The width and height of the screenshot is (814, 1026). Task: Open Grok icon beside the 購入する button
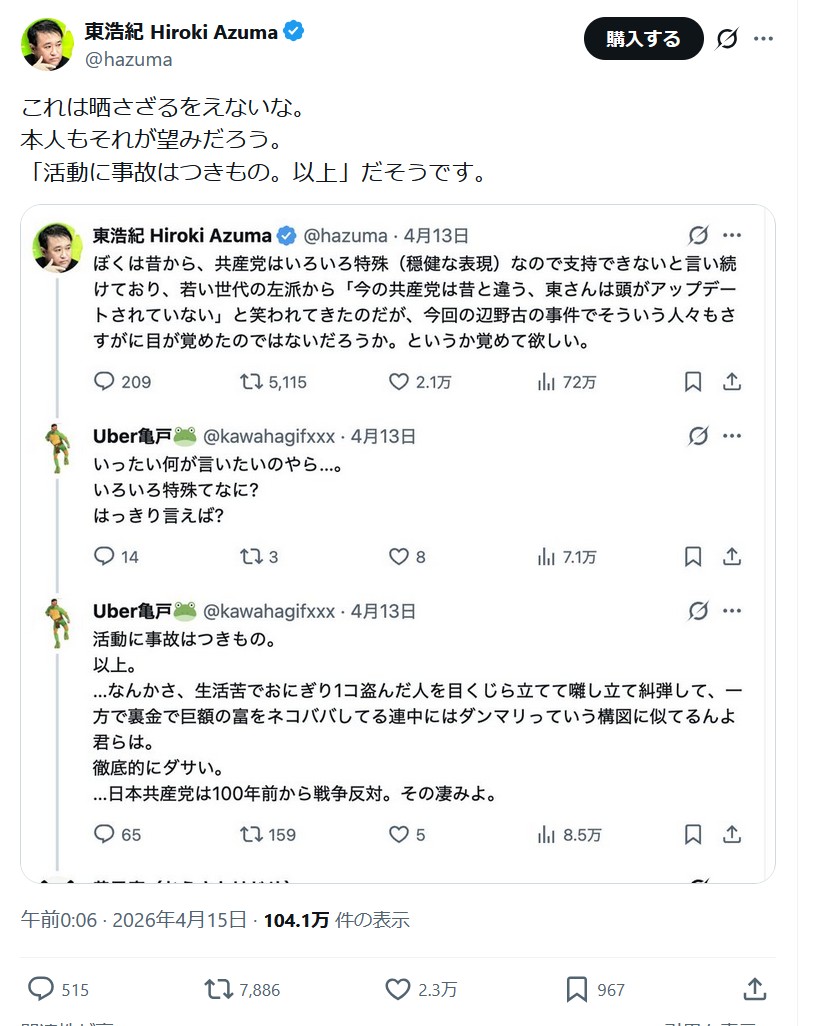click(728, 39)
